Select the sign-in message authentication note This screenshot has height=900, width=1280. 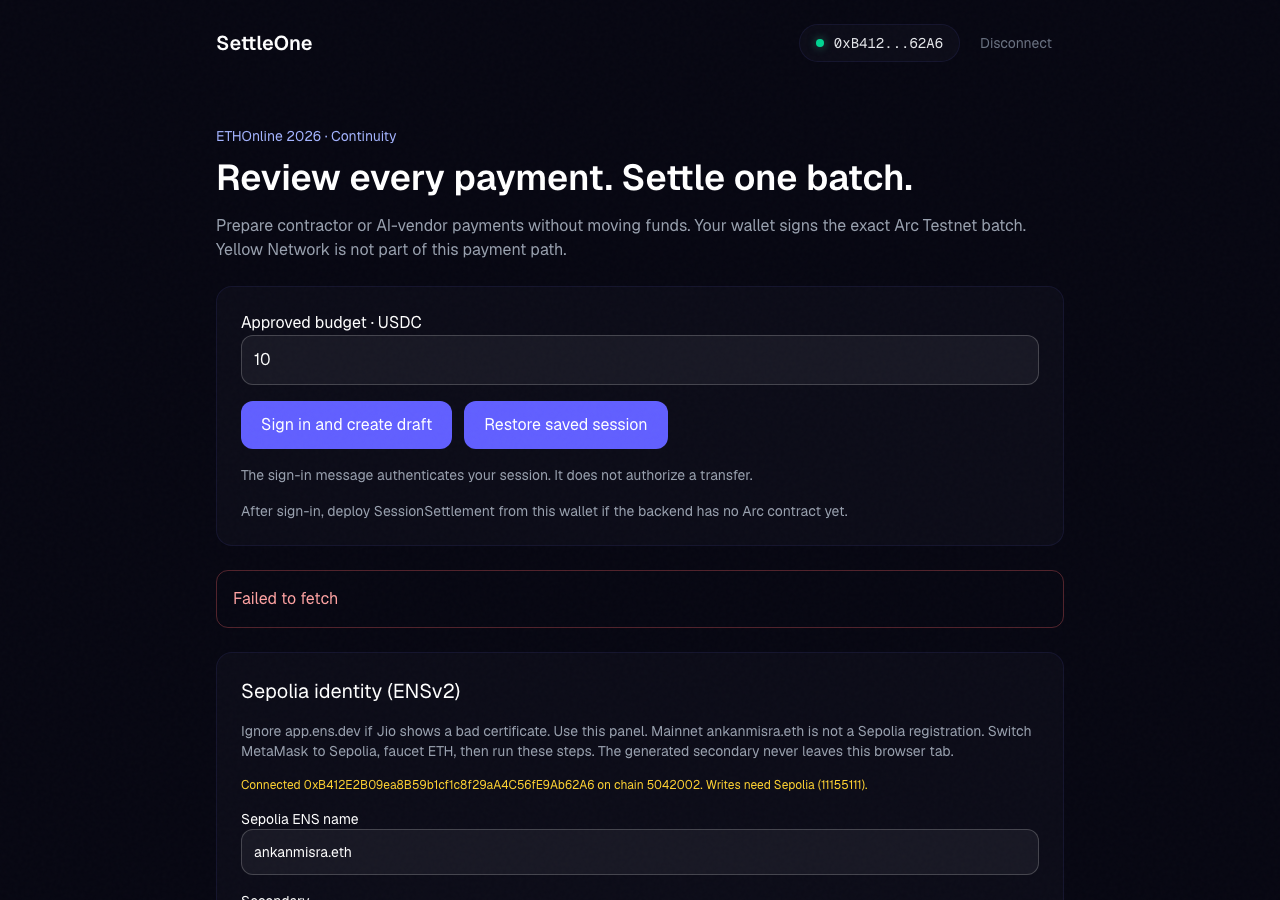497,475
